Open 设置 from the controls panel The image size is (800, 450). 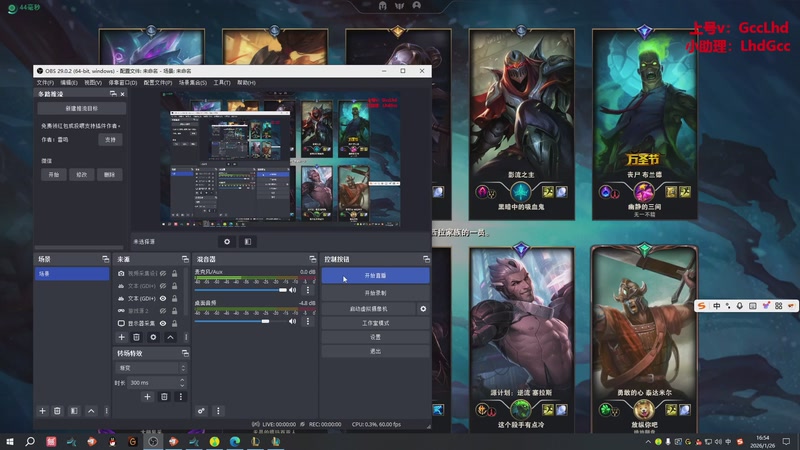pos(375,337)
